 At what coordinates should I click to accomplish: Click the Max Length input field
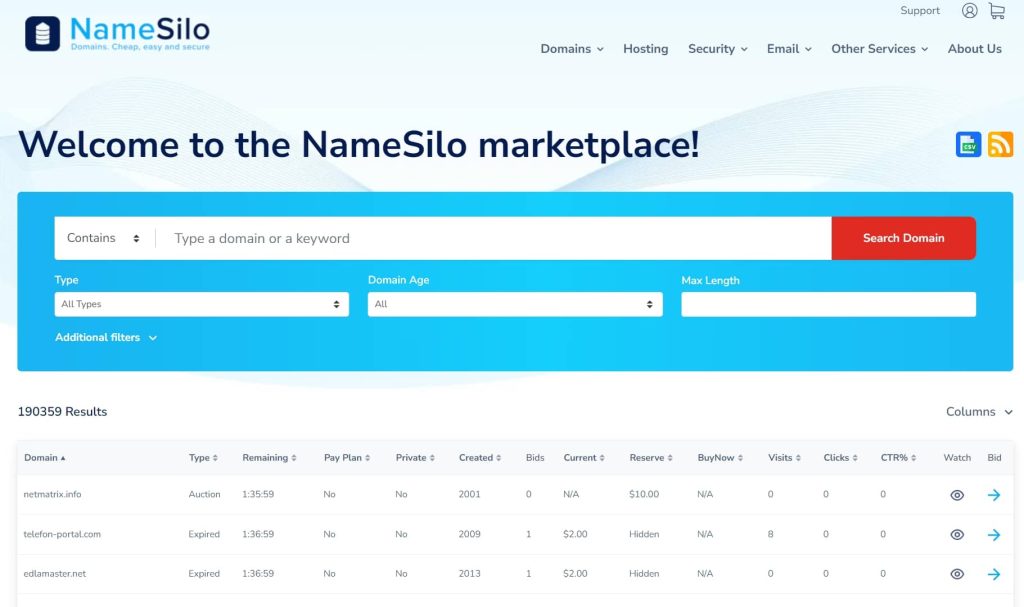point(828,304)
